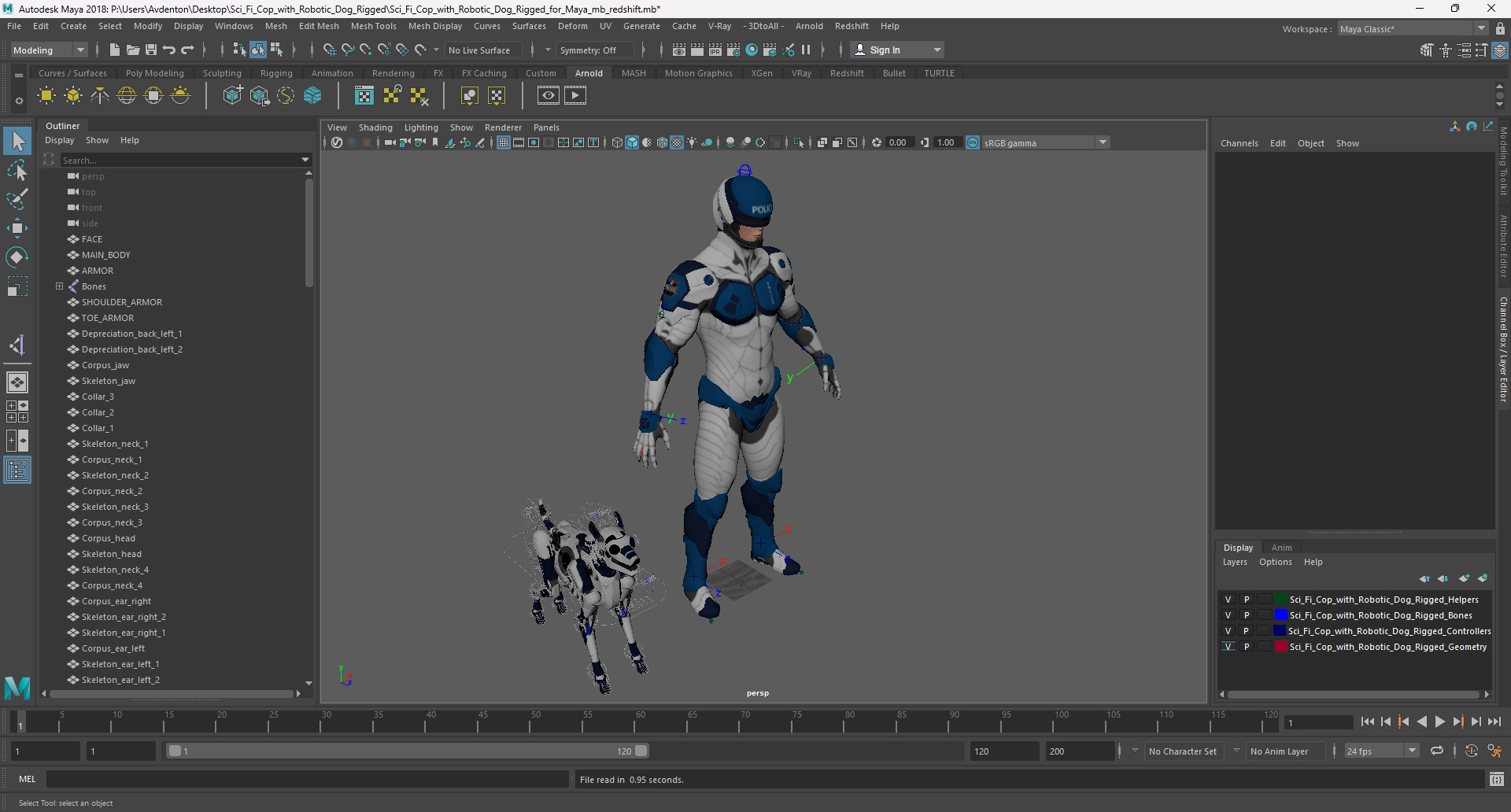
Task: Select SHOULDER_ARMOR in the Outliner
Action: (122, 302)
